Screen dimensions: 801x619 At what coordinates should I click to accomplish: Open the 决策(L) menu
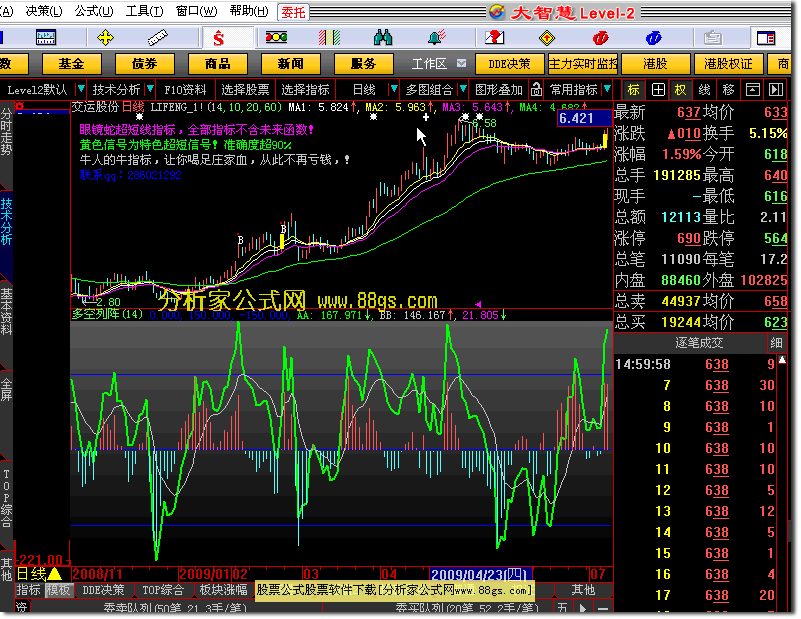click(44, 11)
